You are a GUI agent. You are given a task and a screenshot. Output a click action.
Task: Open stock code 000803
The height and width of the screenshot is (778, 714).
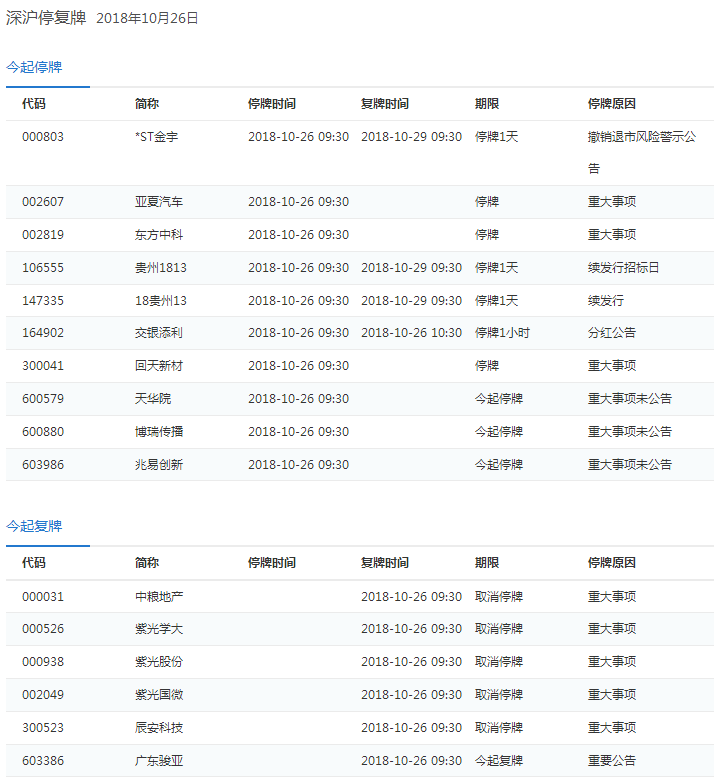coord(42,137)
